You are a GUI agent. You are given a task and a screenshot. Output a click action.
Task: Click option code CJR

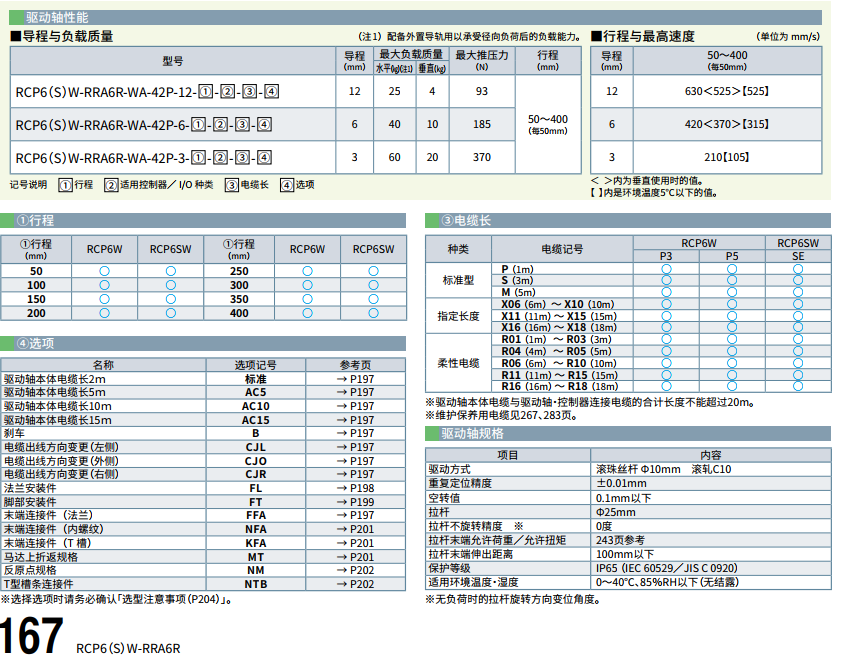point(256,474)
